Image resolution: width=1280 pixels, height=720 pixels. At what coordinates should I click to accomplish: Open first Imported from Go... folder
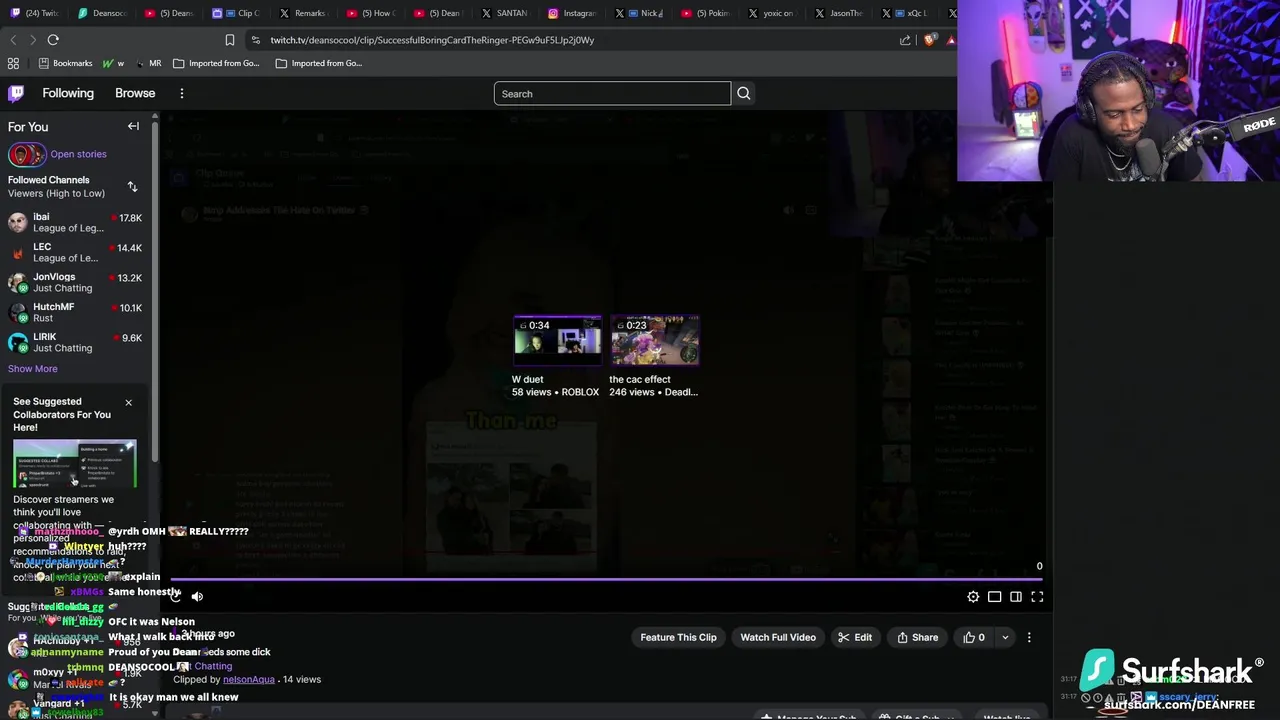pyautogui.click(x=216, y=63)
